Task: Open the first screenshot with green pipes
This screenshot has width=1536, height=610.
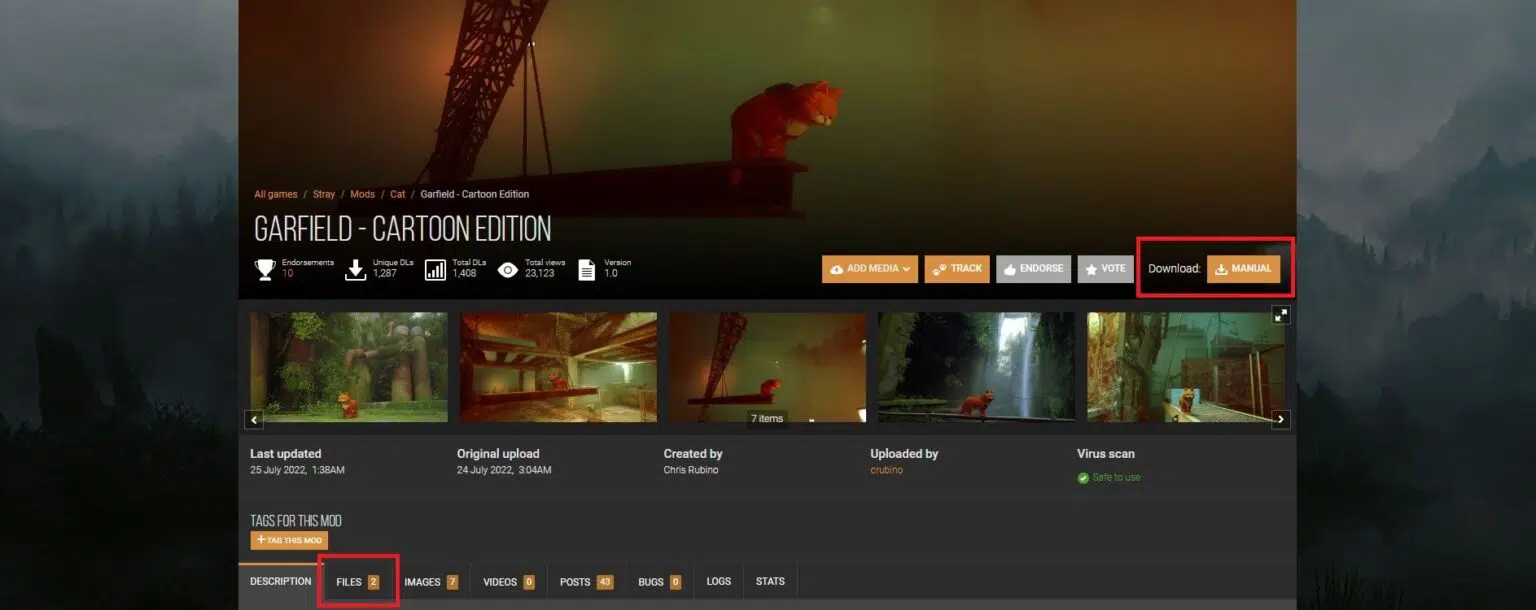Action: click(x=349, y=367)
